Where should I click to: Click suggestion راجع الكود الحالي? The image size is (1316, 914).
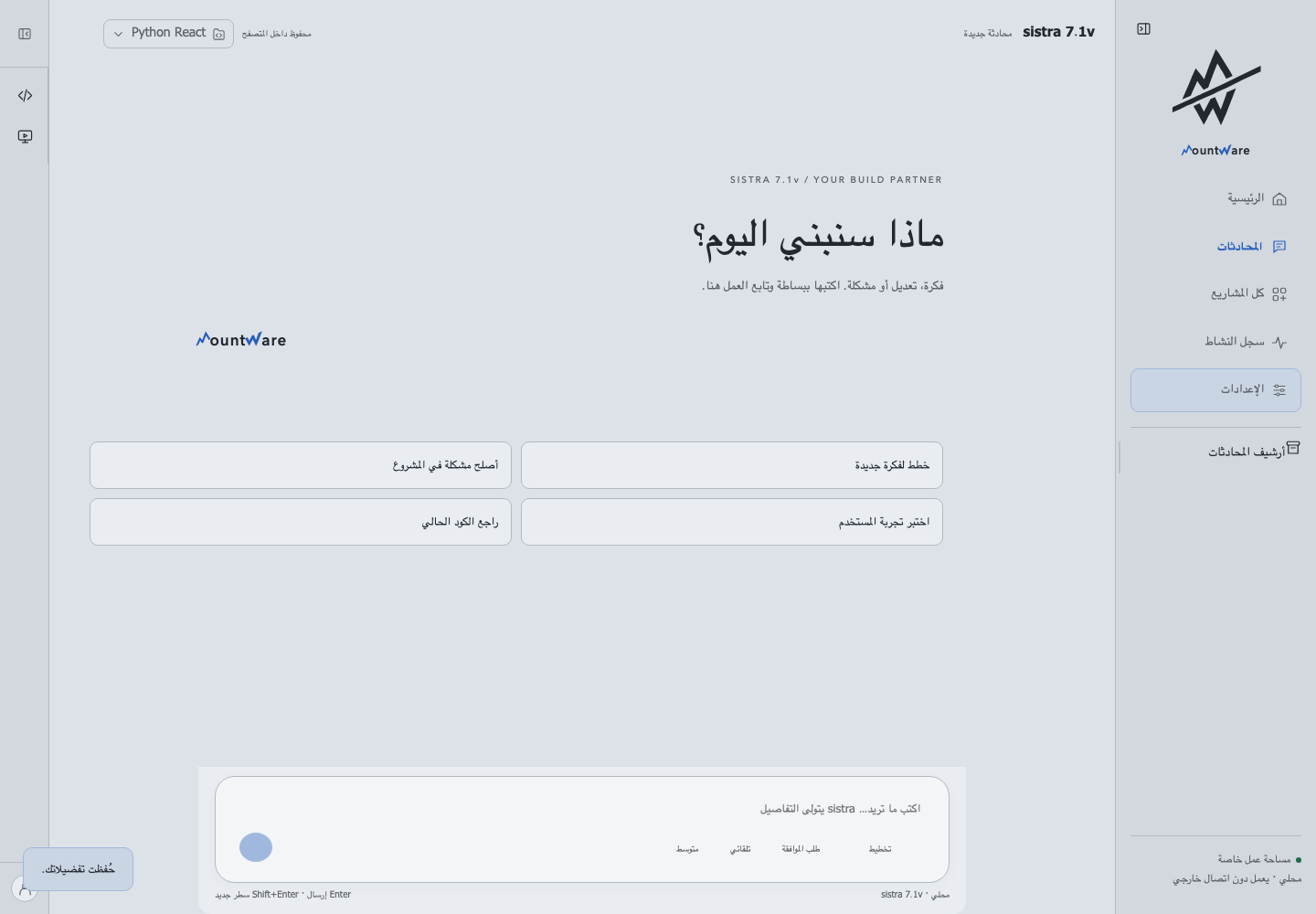[x=301, y=522]
